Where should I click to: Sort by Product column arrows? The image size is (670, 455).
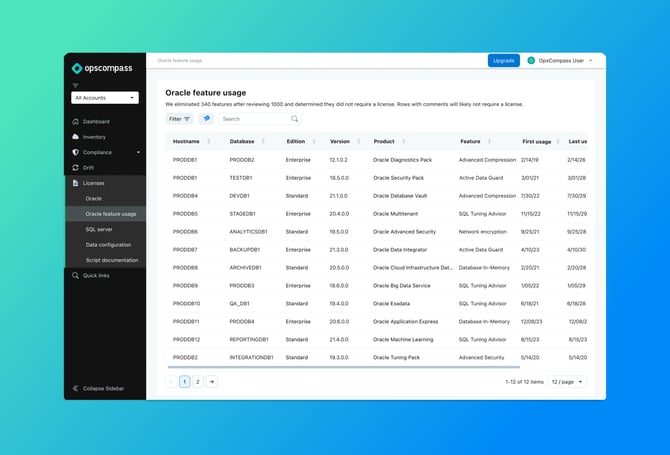click(403, 141)
